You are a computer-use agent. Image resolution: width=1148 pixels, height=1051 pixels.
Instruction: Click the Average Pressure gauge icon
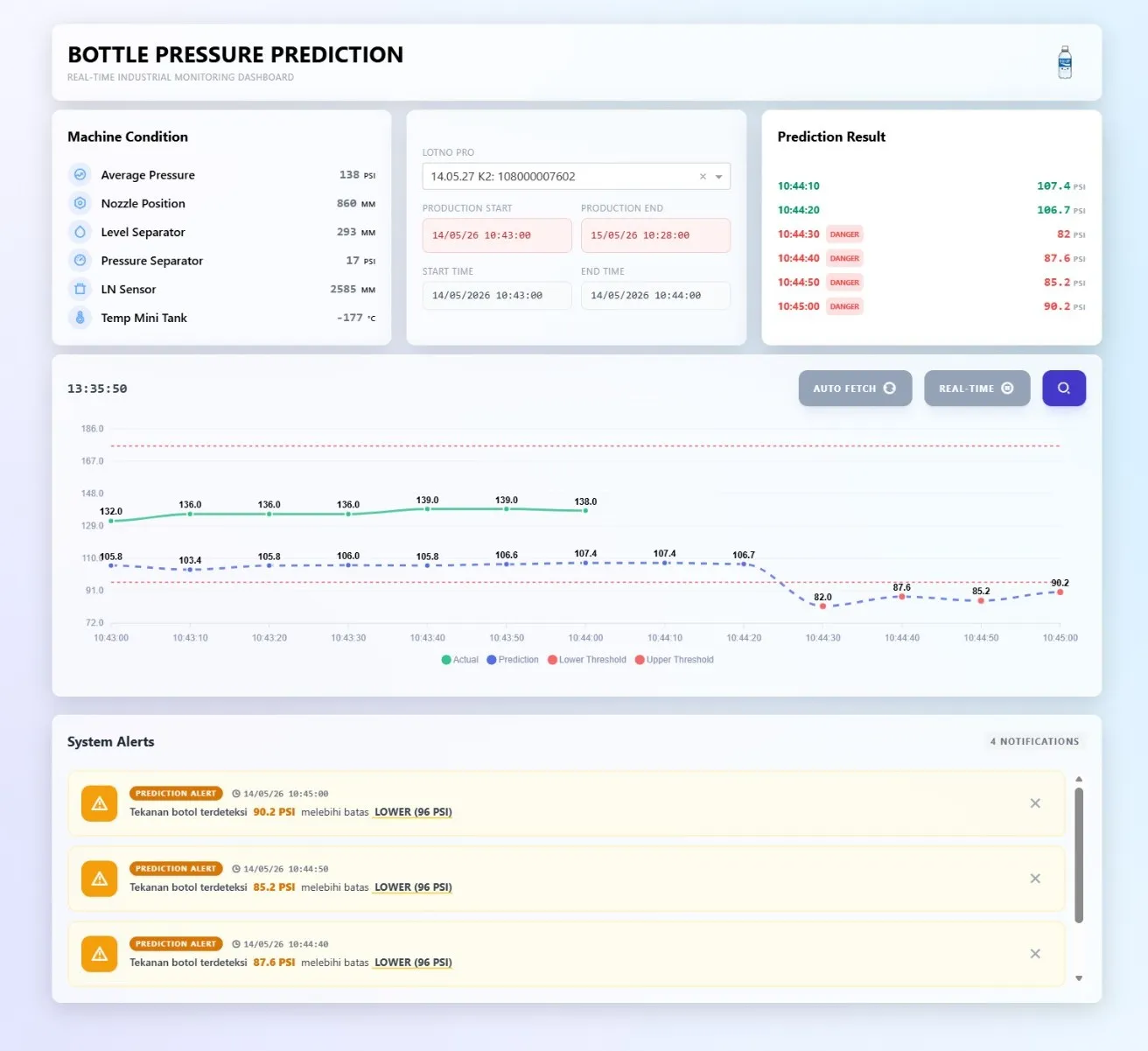[80, 174]
